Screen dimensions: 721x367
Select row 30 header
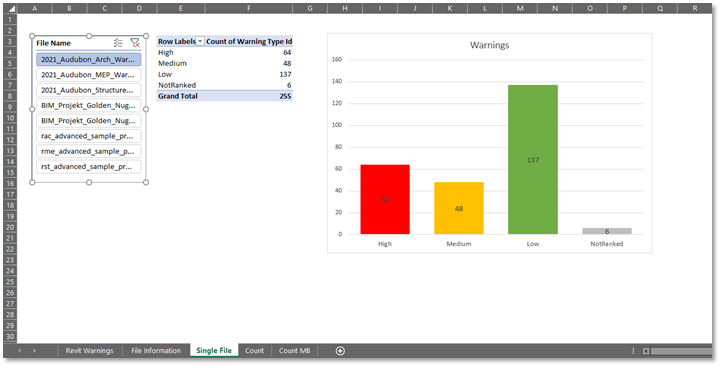(10, 337)
